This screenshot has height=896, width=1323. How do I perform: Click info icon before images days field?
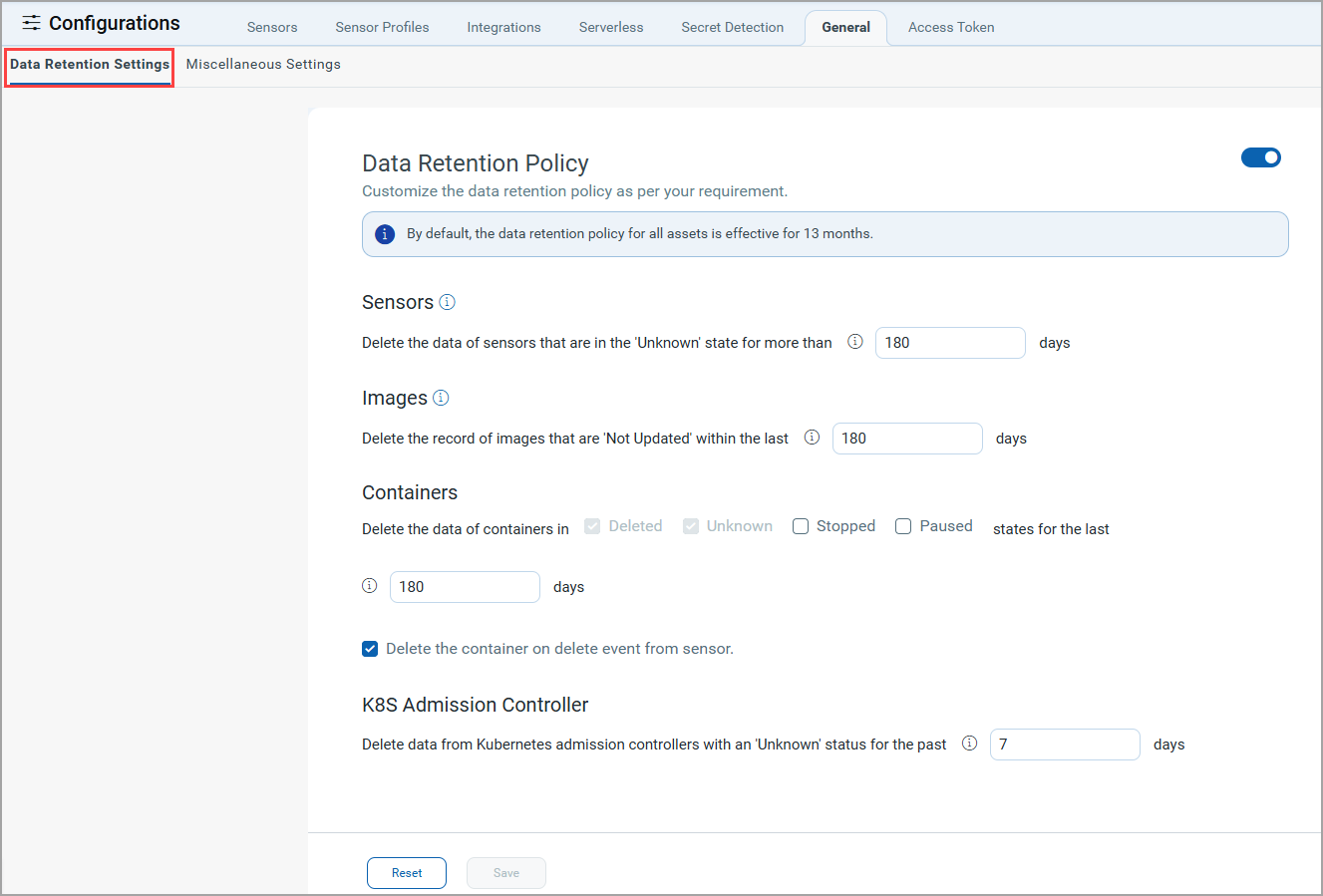[x=812, y=438]
